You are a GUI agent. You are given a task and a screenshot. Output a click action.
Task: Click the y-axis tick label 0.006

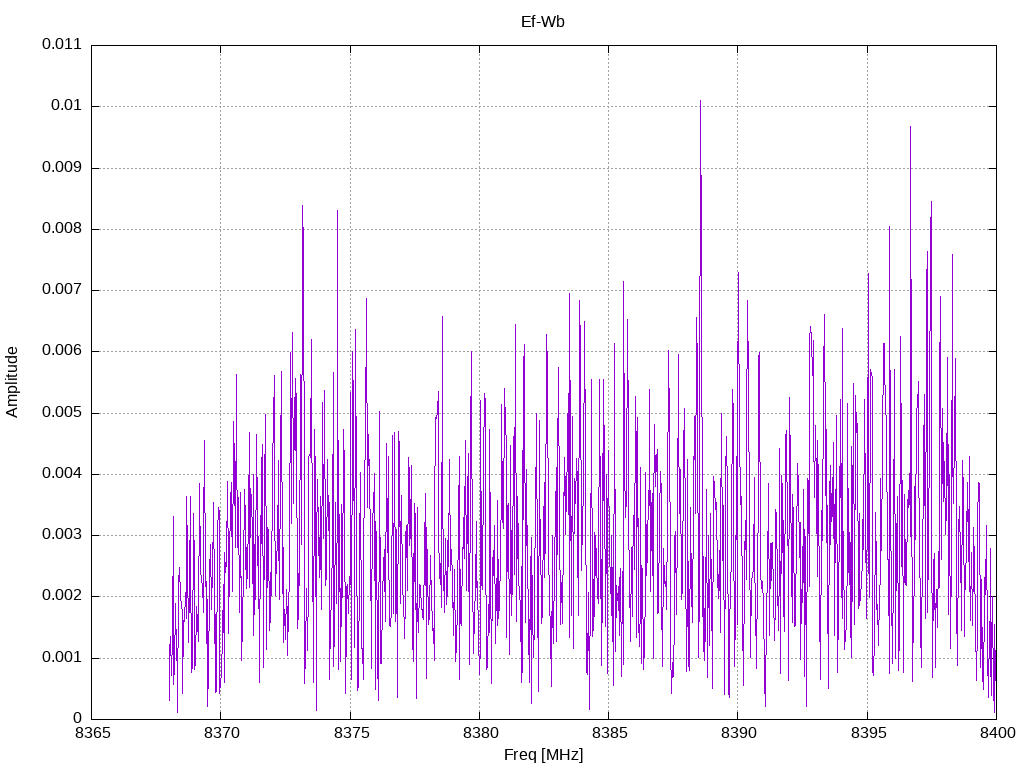(x=62, y=351)
